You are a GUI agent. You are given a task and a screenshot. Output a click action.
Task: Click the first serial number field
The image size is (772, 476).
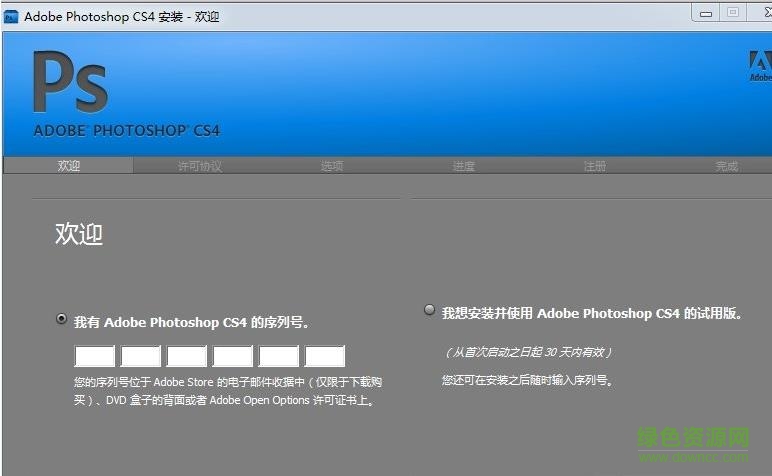[95, 356]
